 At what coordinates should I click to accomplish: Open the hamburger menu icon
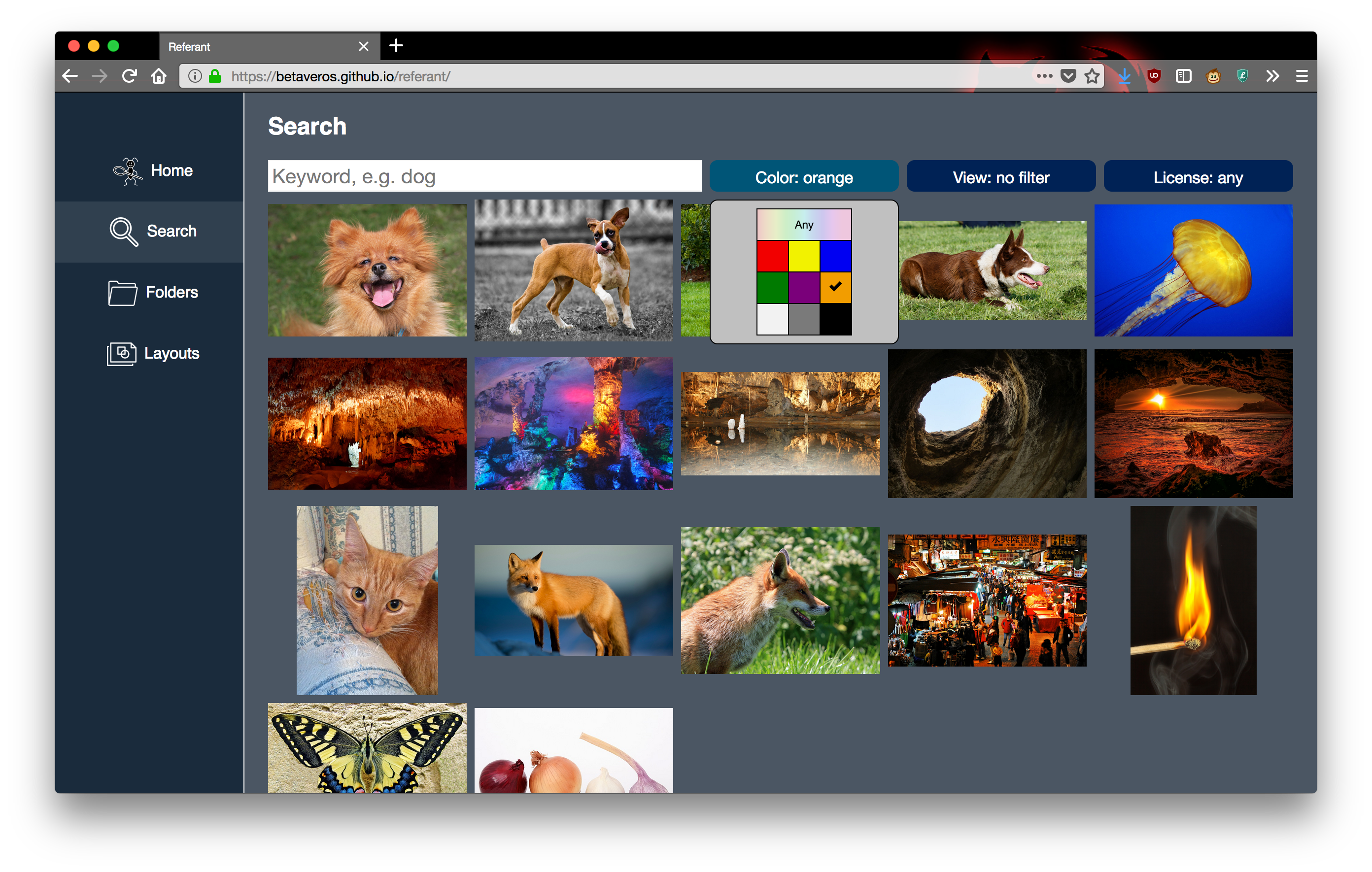pyautogui.click(x=1302, y=76)
